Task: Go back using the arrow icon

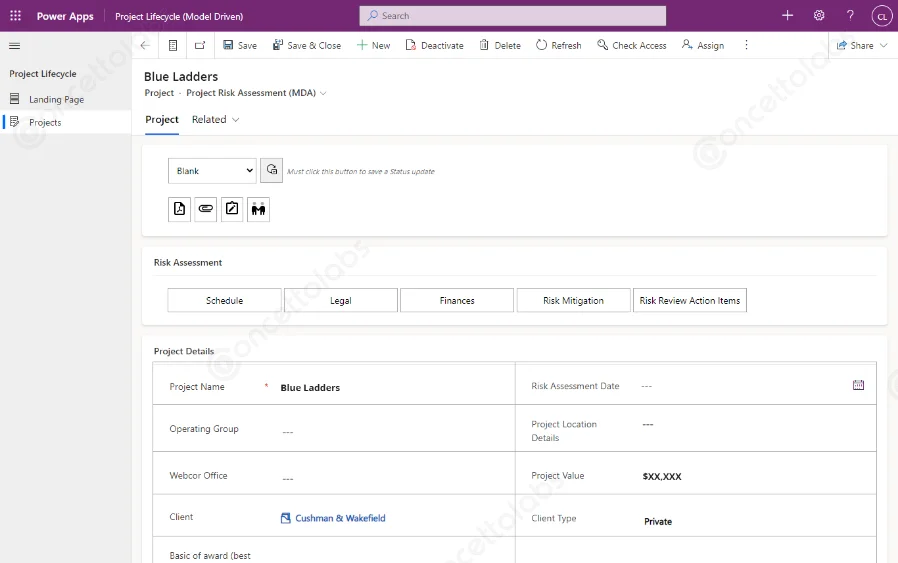Action: (x=145, y=46)
